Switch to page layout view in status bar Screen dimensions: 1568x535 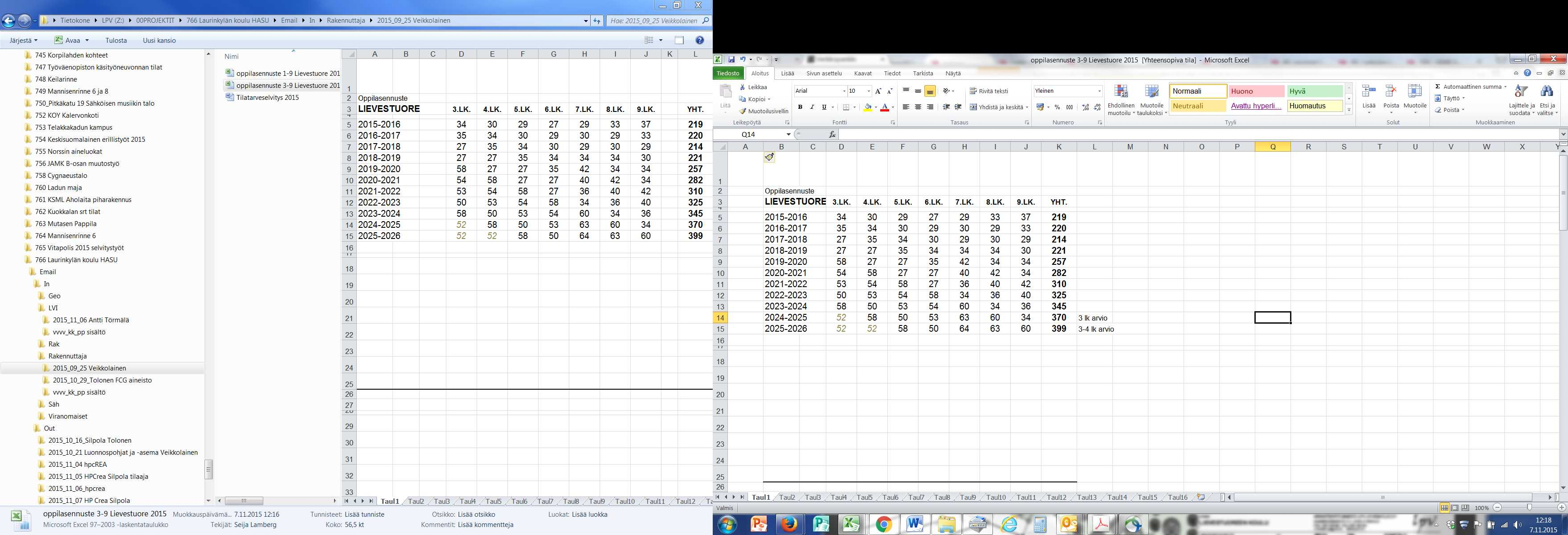[1455, 507]
